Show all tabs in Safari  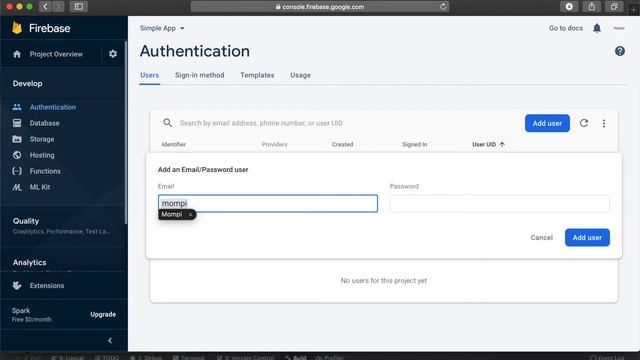point(614,7)
